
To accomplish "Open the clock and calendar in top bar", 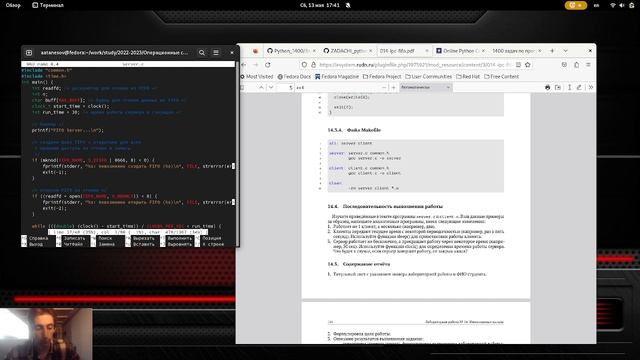I will click(320, 5).
